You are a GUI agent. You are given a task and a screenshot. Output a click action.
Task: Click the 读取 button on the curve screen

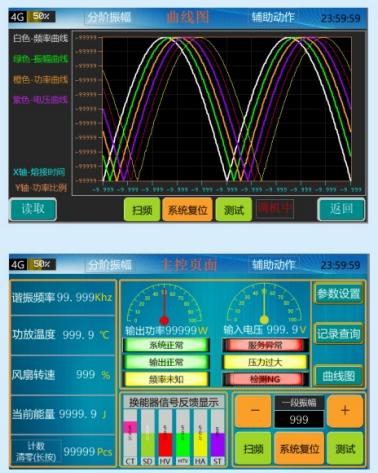click(x=33, y=209)
